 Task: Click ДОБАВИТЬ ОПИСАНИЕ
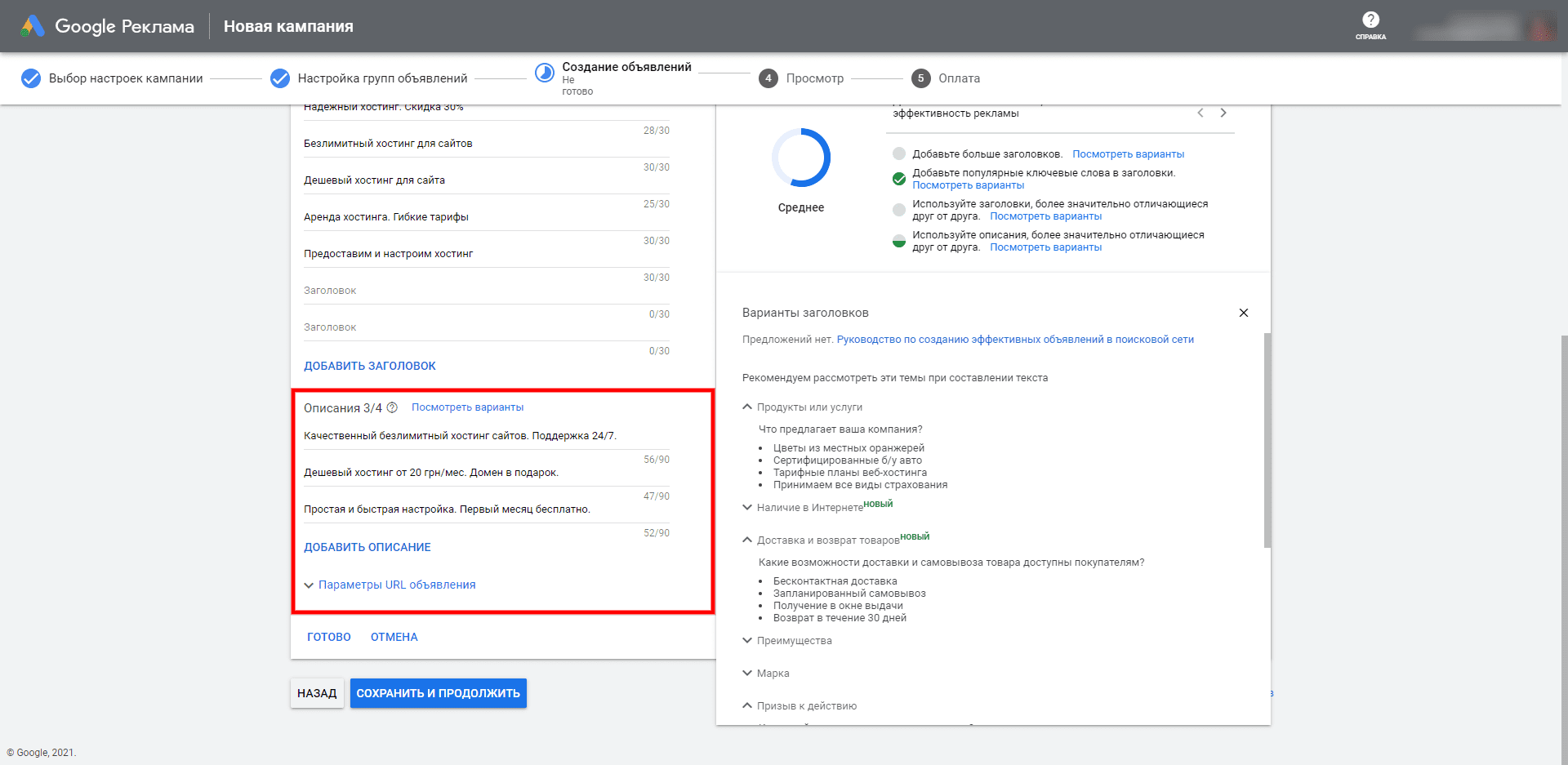367,547
